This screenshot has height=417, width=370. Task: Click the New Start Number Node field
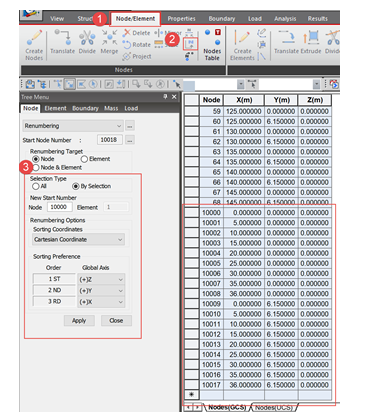point(59,207)
